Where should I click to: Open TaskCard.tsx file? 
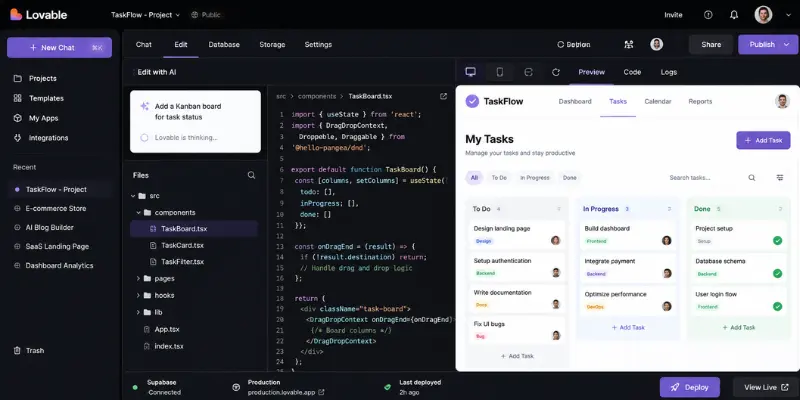click(x=182, y=245)
